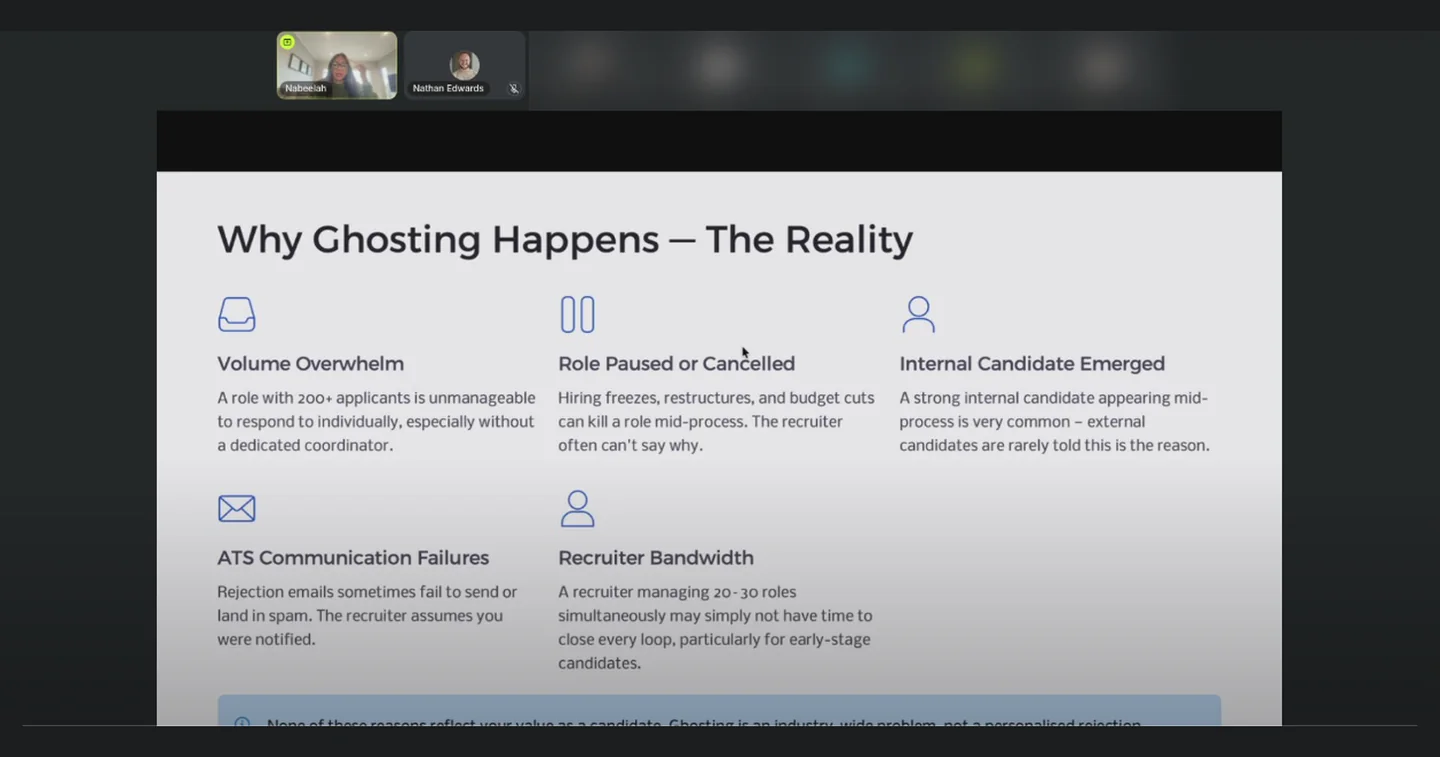Click the paragraph about managing 20-30 roles
The image size is (1440, 757).
[x=715, y=628]
